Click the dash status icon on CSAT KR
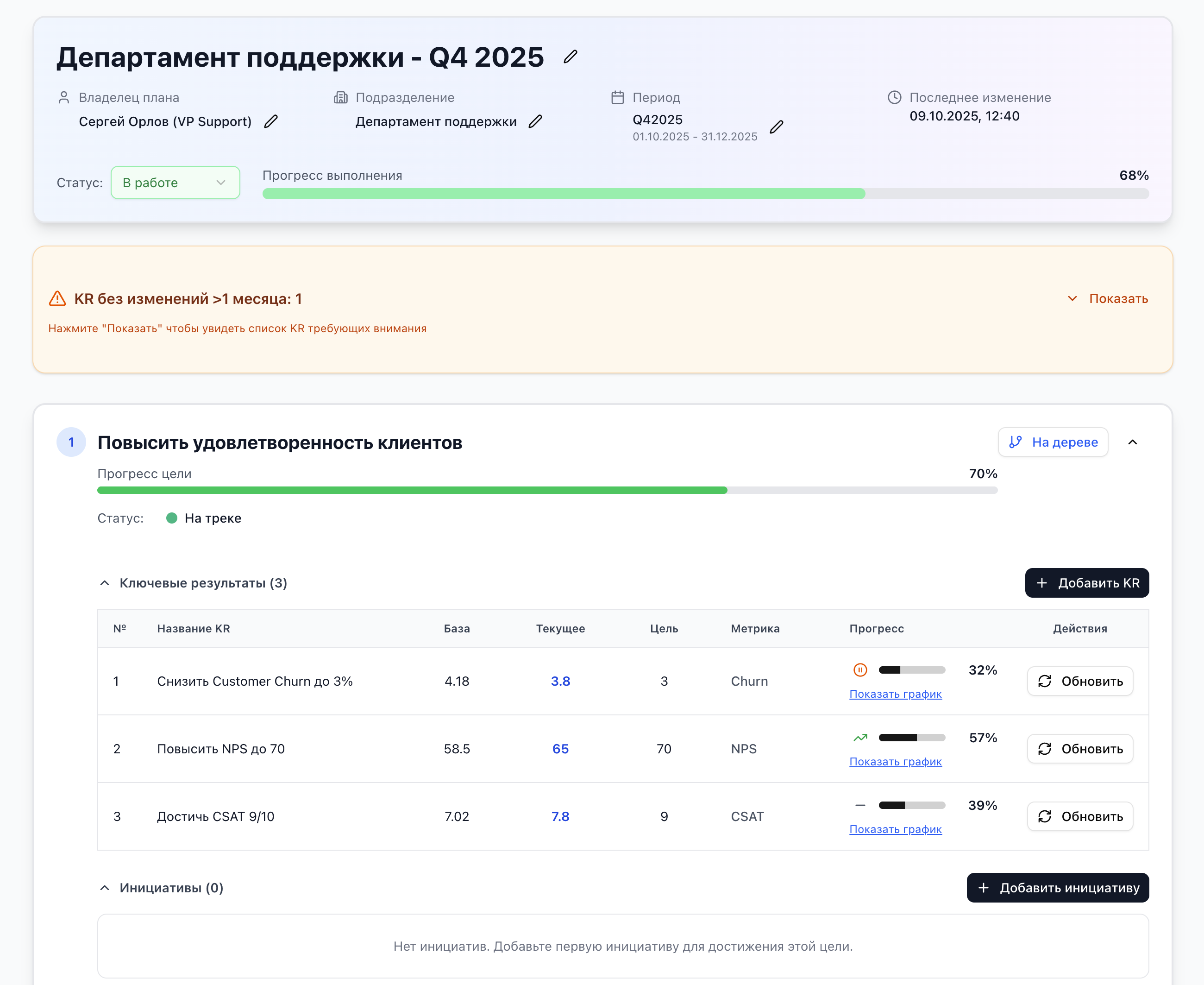The width and height of the screenshot is (1204, 985). (860, 805)
